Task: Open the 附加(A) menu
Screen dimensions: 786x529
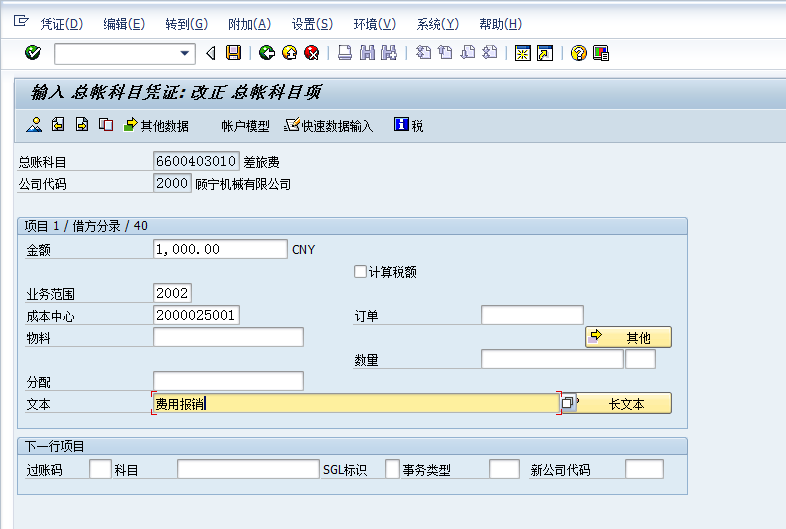Action: click(x=249, y=24)
